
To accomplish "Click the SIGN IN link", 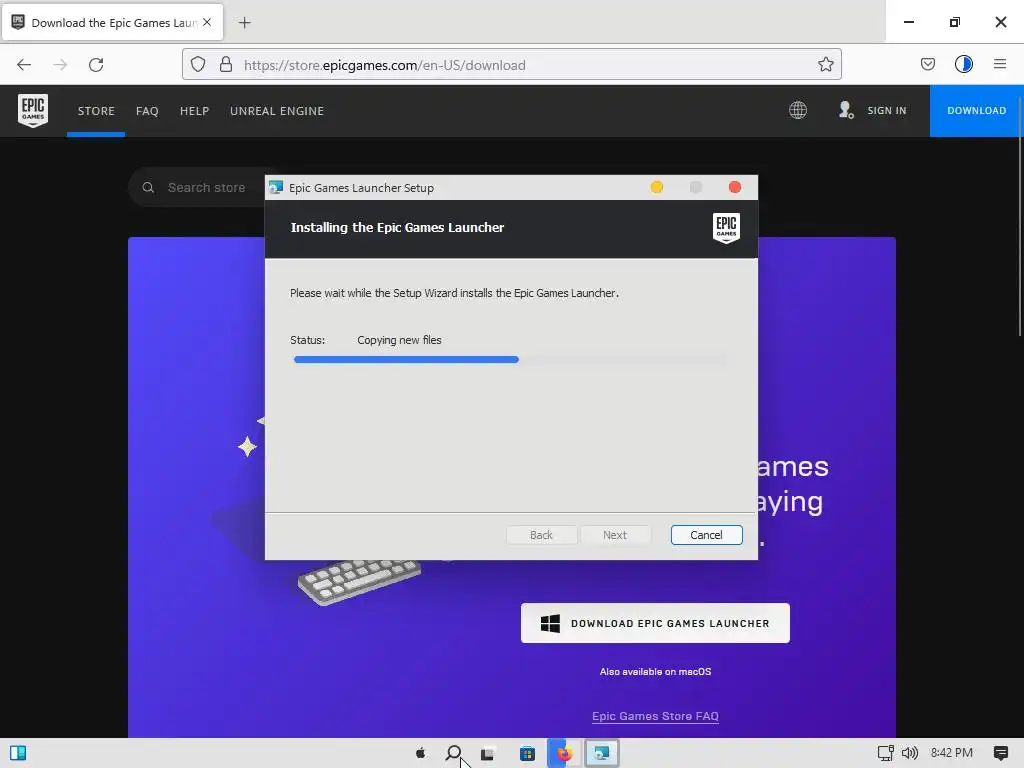I will 887,110.
